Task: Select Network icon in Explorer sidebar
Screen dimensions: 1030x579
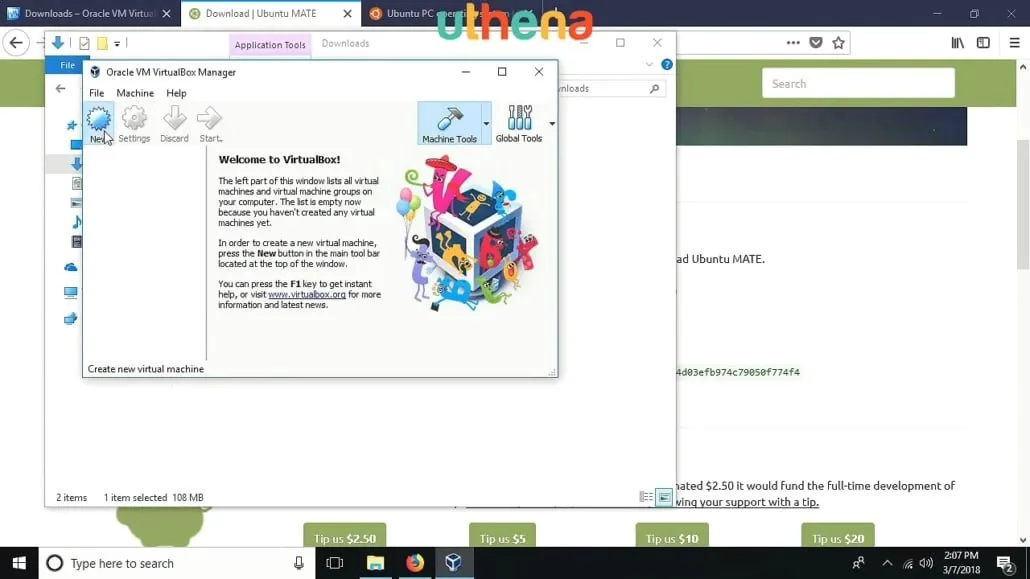Action: 70,319
